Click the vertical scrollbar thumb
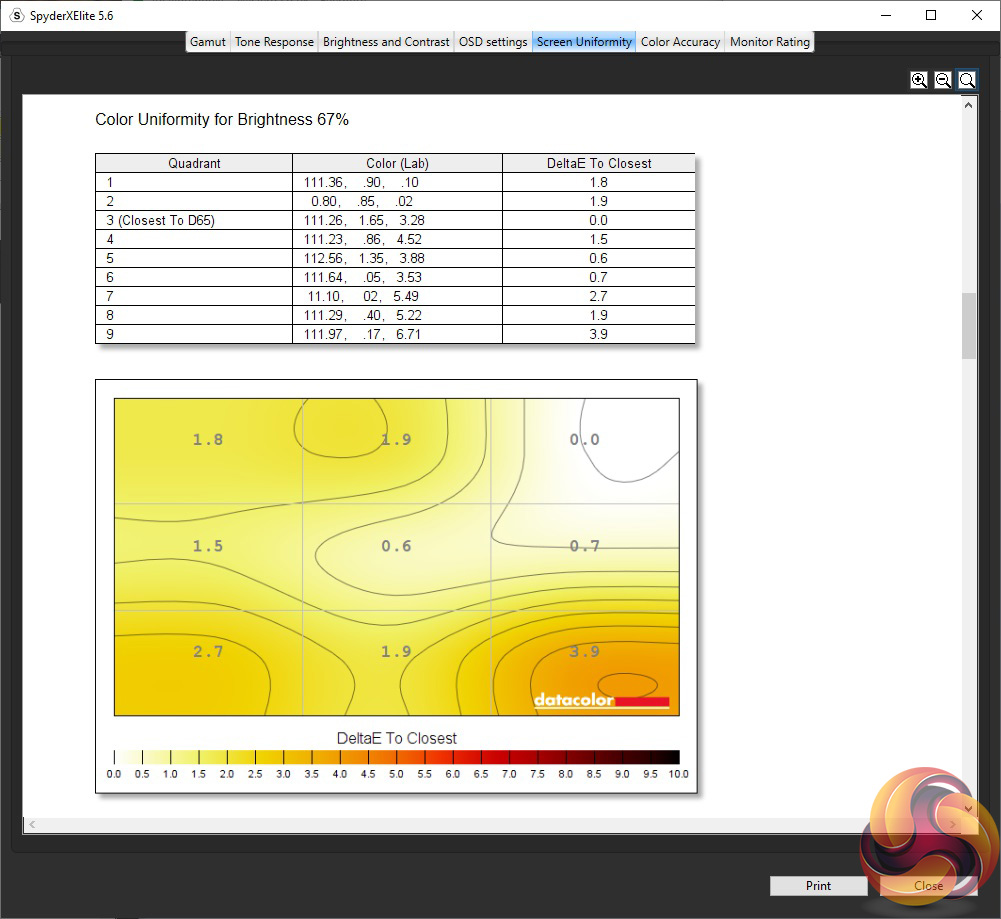Viewport: 1001px width, 919px height. coord(968,325)
